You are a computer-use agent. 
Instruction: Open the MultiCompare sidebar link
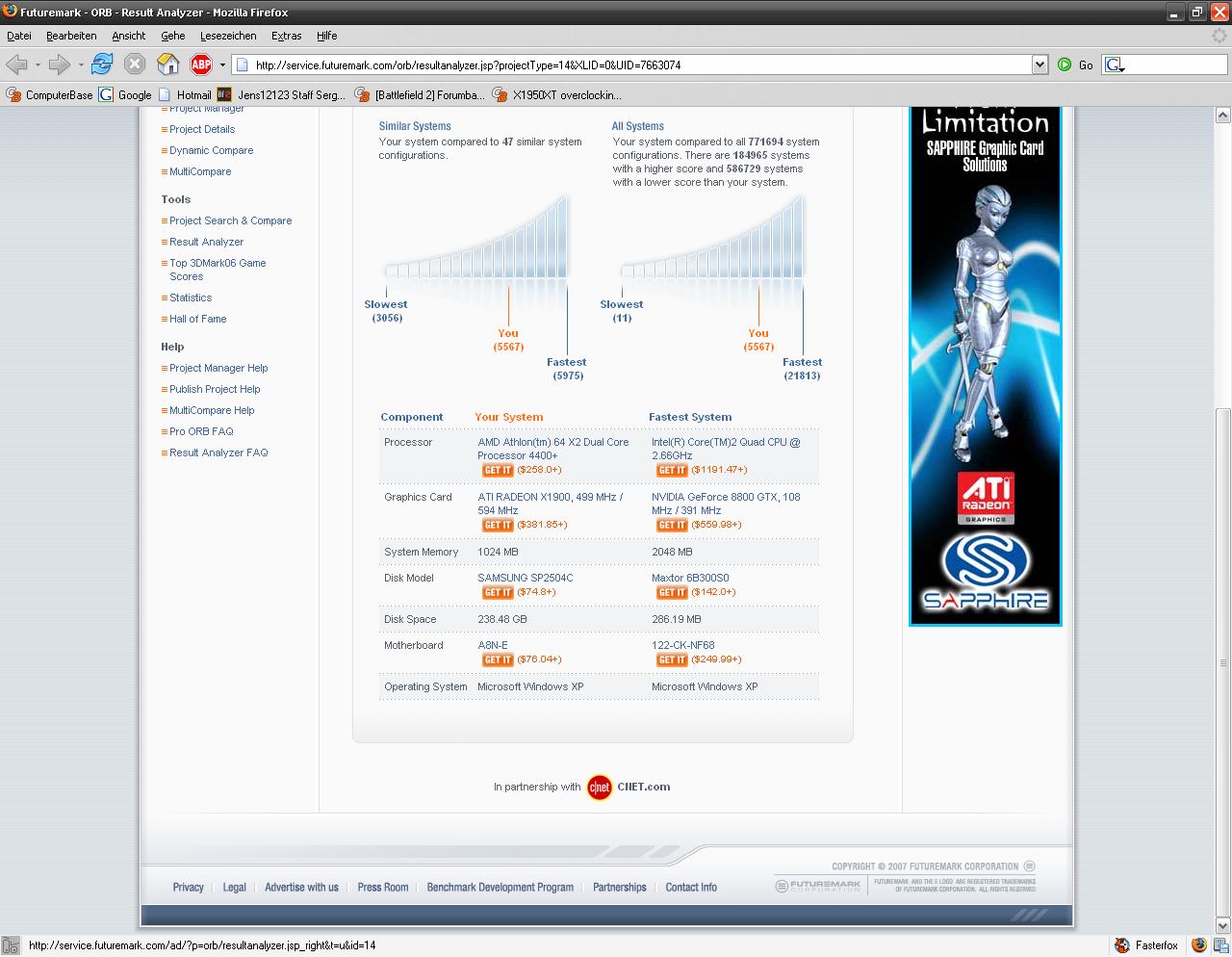[200, 171]
